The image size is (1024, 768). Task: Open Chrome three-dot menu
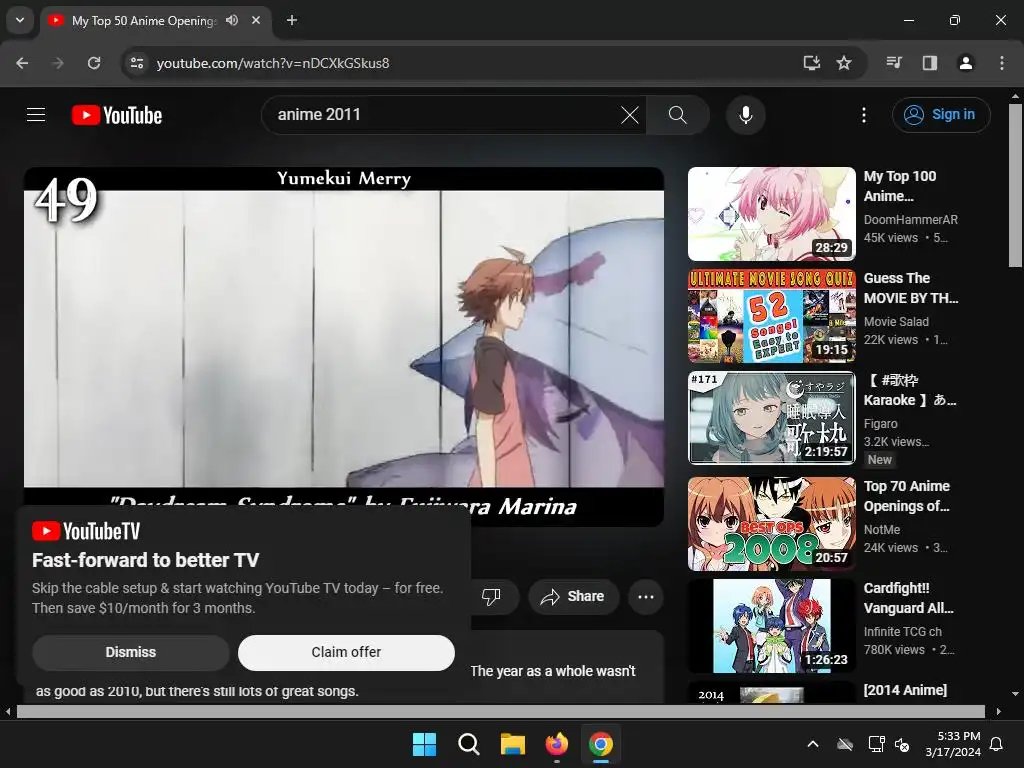click(1002, 63)
